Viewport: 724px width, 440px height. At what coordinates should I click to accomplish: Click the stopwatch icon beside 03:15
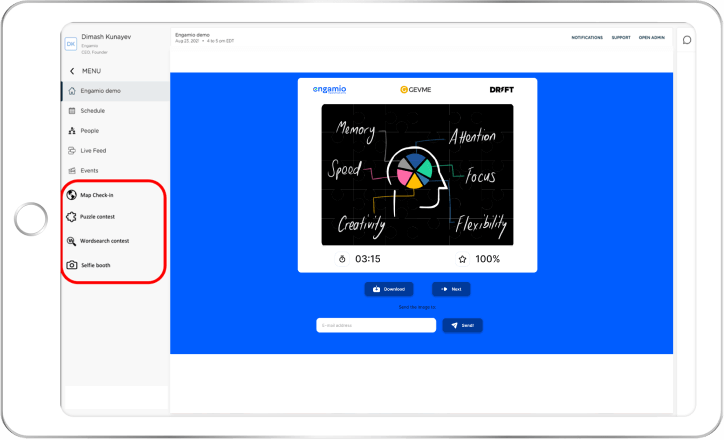342,259
